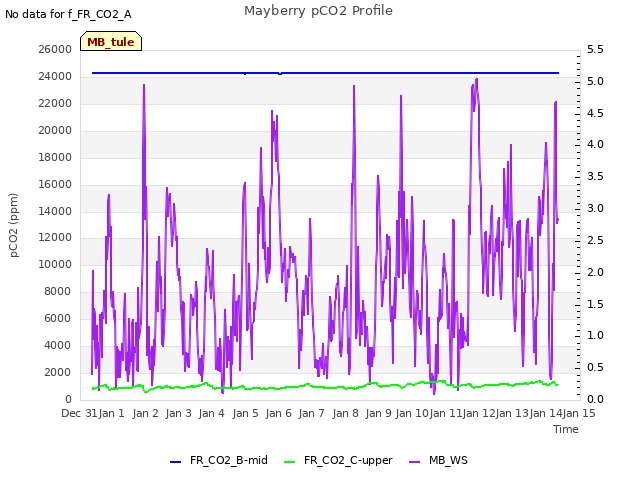This screenshot has width=640, height=480.
Task: Click the 1.5 right axis value
Action: [595, 304]
